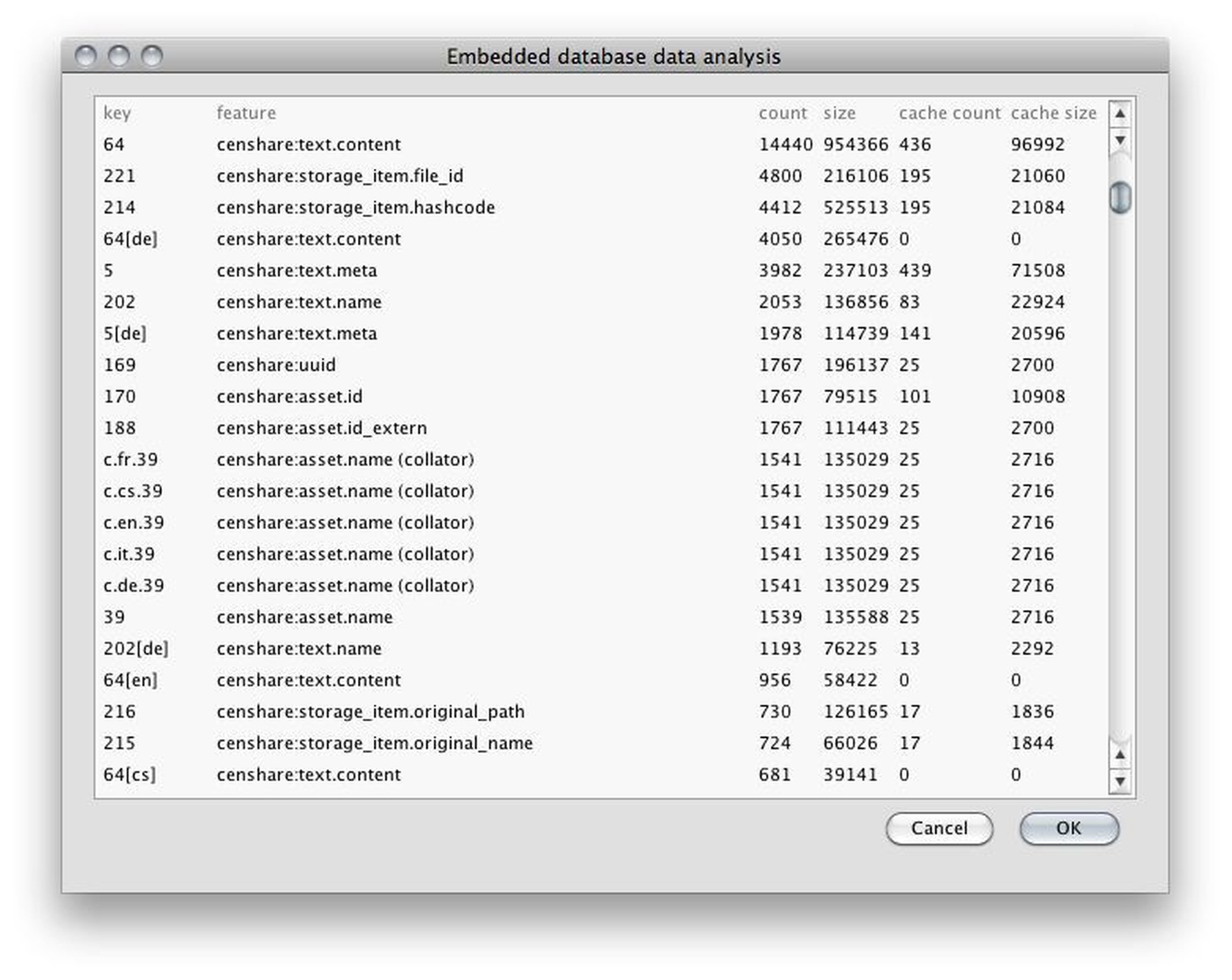
Task: Select the censhare:storage_item.original_path row
Action: [421, 711]
